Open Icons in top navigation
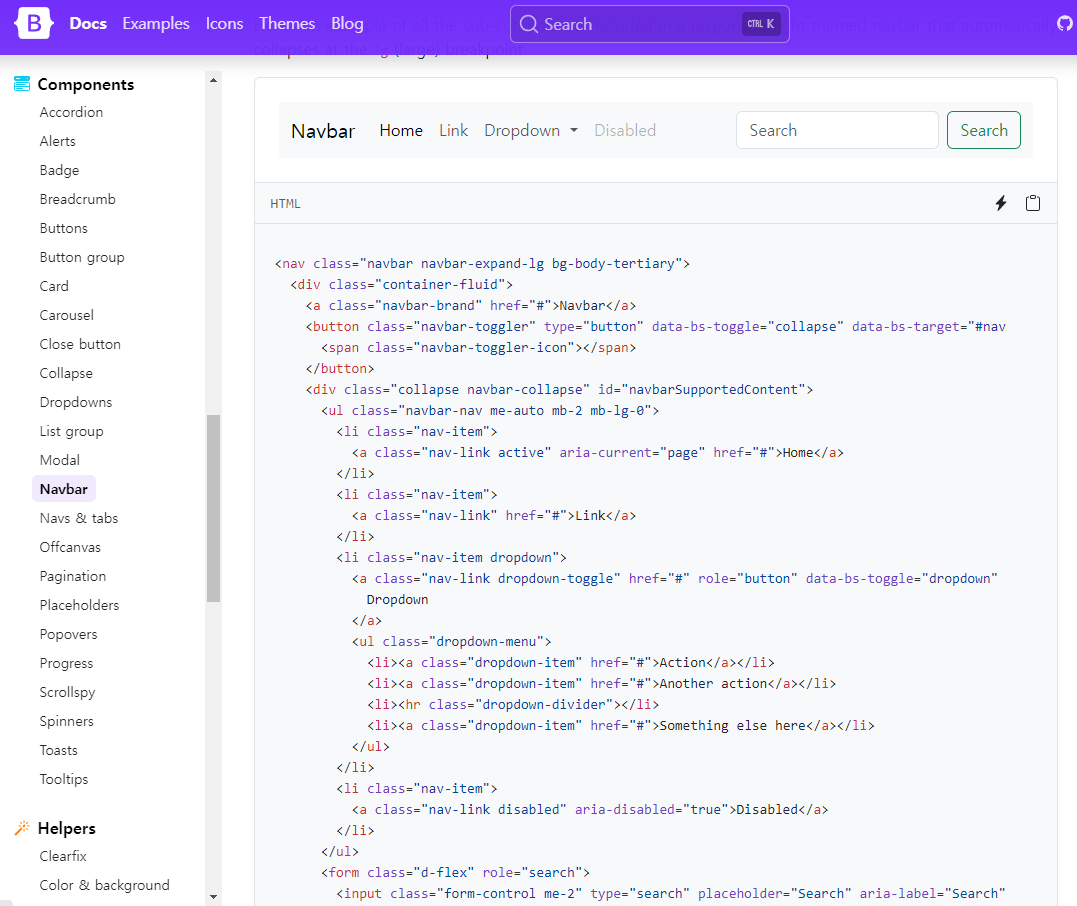The image size is (1077, 906). tap(225, 23)
